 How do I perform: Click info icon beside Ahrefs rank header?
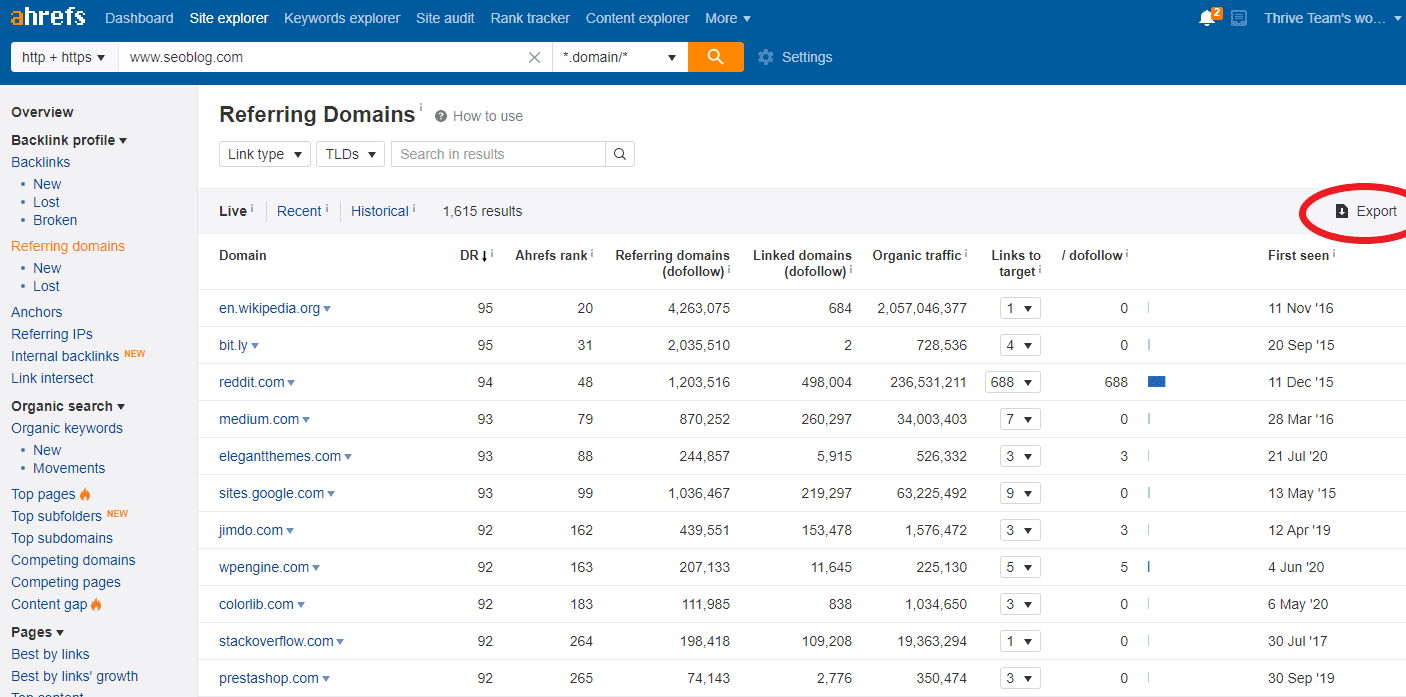(x=592, y=254)
